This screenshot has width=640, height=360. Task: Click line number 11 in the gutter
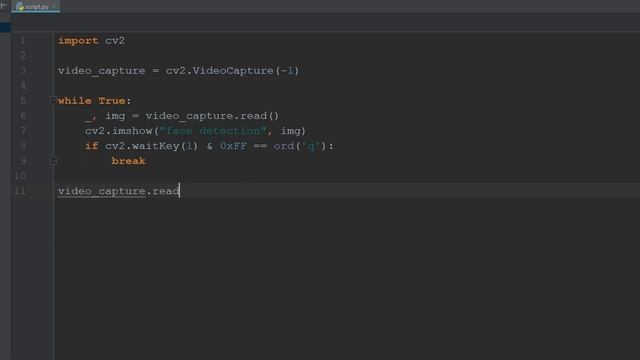click(x=20, y=191)
